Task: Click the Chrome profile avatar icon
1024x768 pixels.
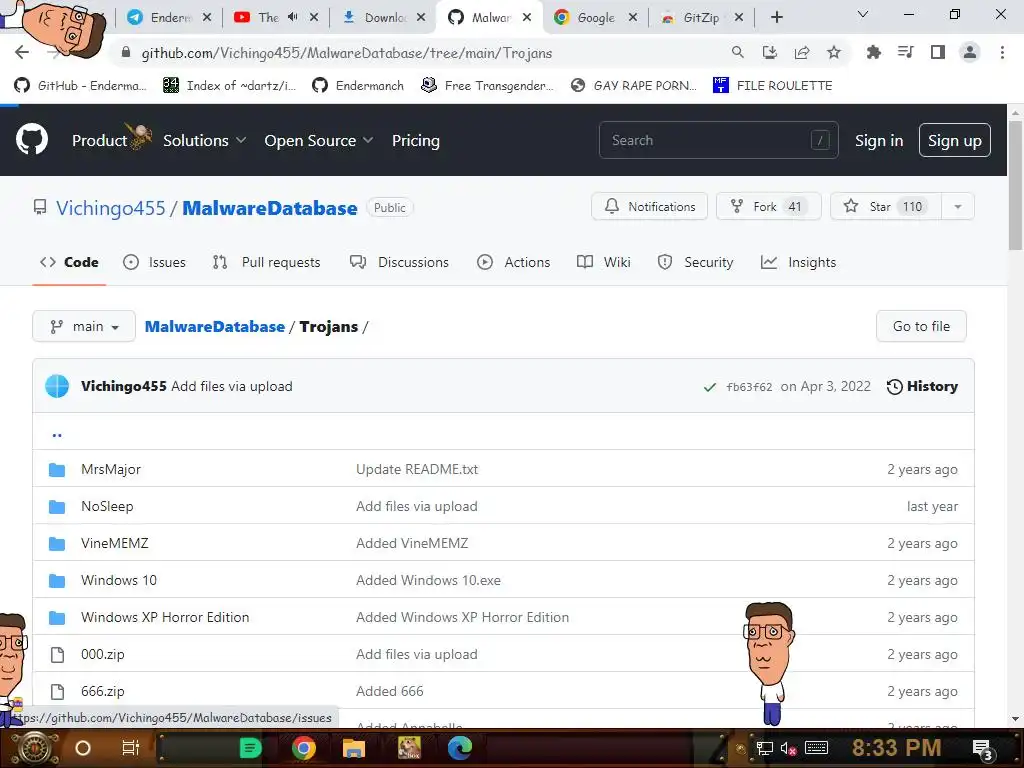Action: click(970, 52)
